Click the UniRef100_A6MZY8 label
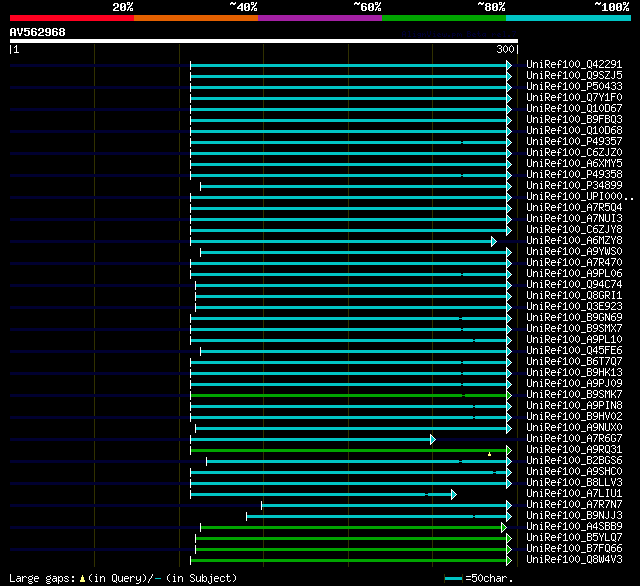 (574, 241)
